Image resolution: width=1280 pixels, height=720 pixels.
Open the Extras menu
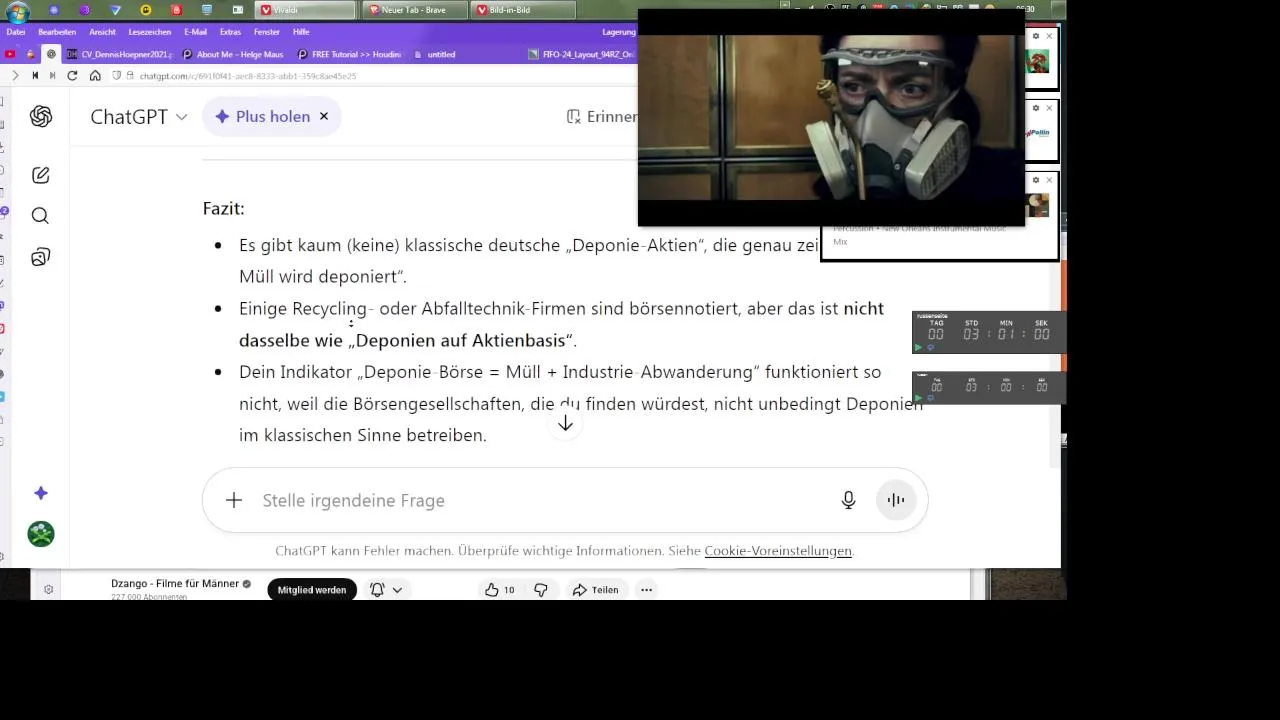coord(230,32)
